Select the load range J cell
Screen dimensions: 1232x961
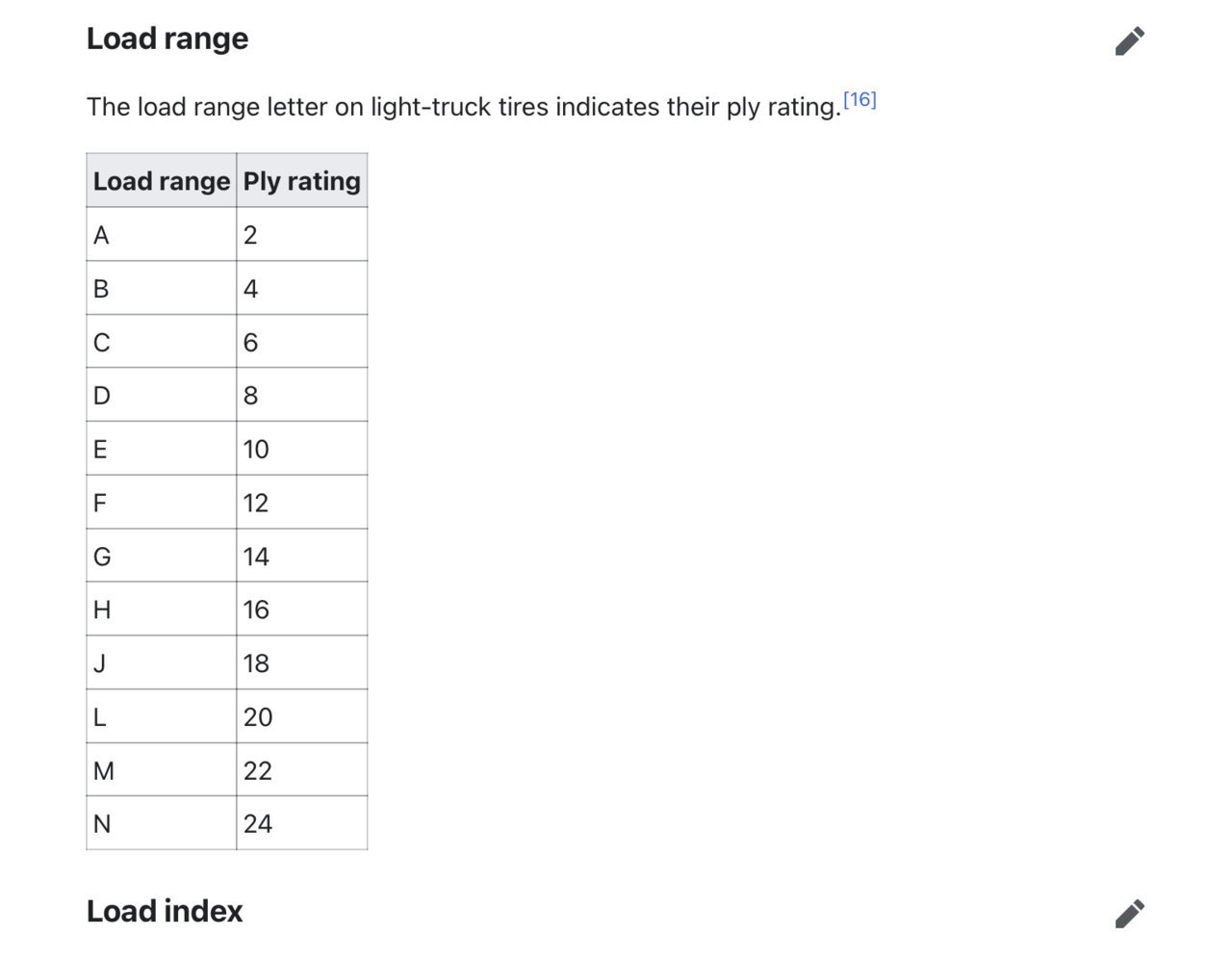(x=162, y=662)
